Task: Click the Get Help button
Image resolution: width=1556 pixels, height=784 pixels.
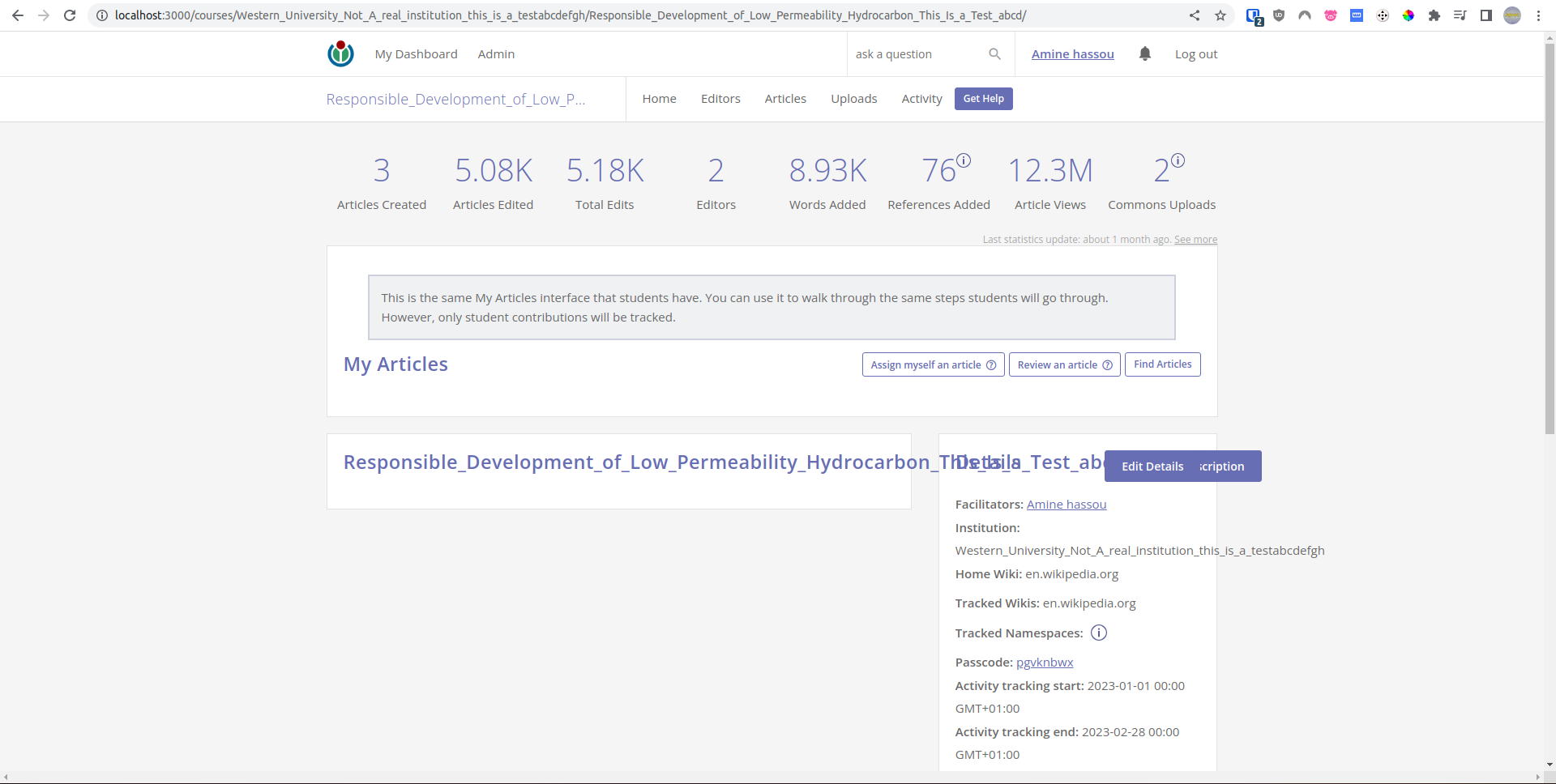Action: pos(983,98)
